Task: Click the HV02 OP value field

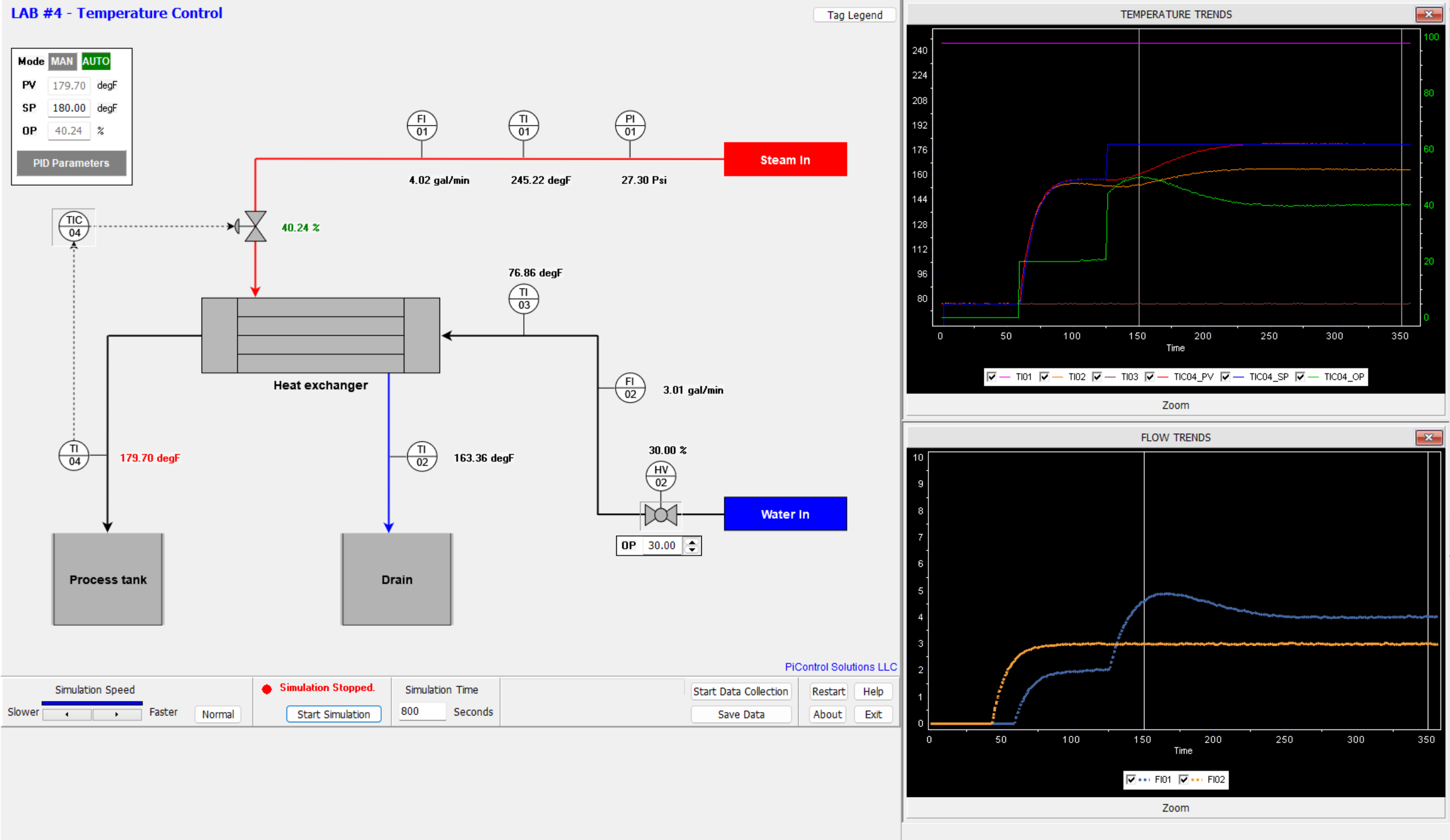Action: click(x=662, y=545)
